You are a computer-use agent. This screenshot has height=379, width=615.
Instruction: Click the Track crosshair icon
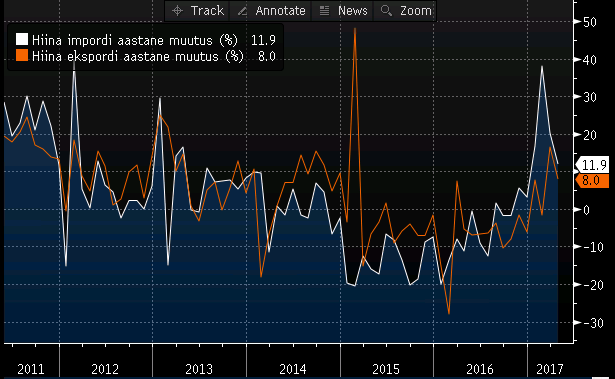click(x=178, y=11)
